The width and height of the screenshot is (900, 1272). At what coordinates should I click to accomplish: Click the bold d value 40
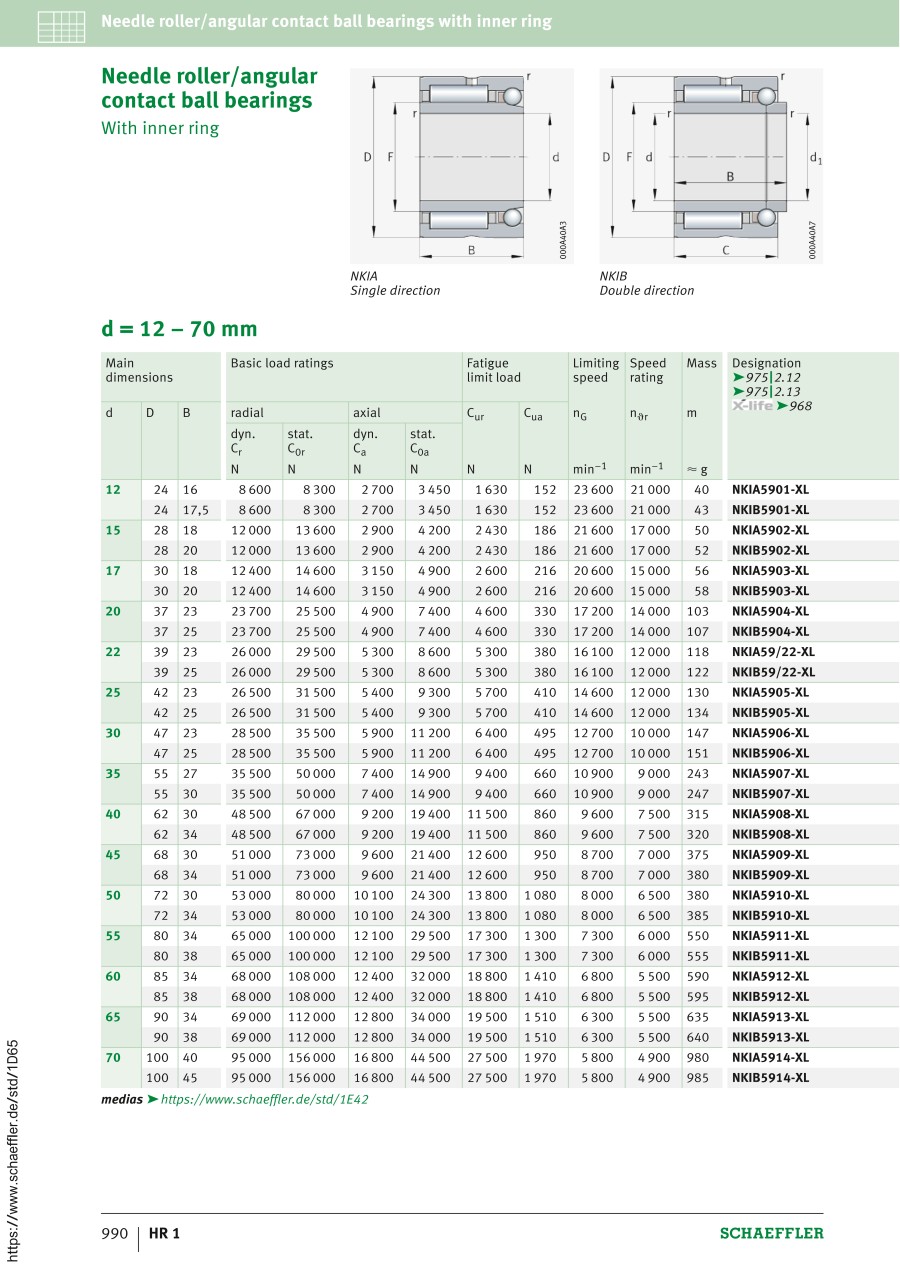pos(113,814)
